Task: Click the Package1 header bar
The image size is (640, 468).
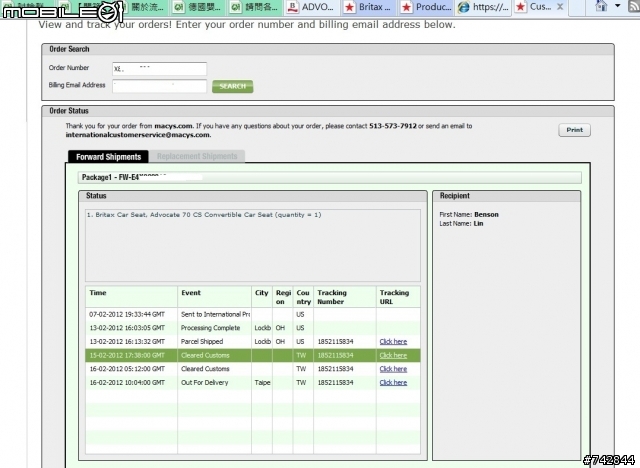Action: 329,177
